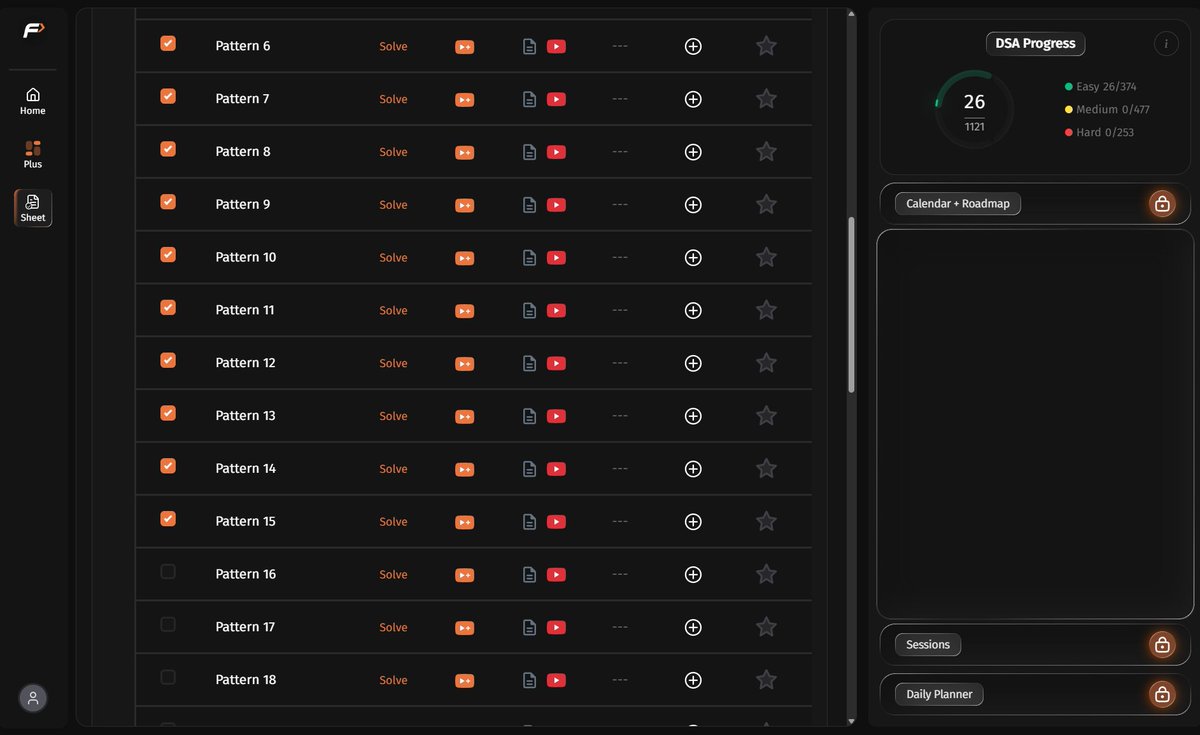The image size is (1200, 735).
Task: Mark Pattern 17 as completed
Action: tap(168, 624)
